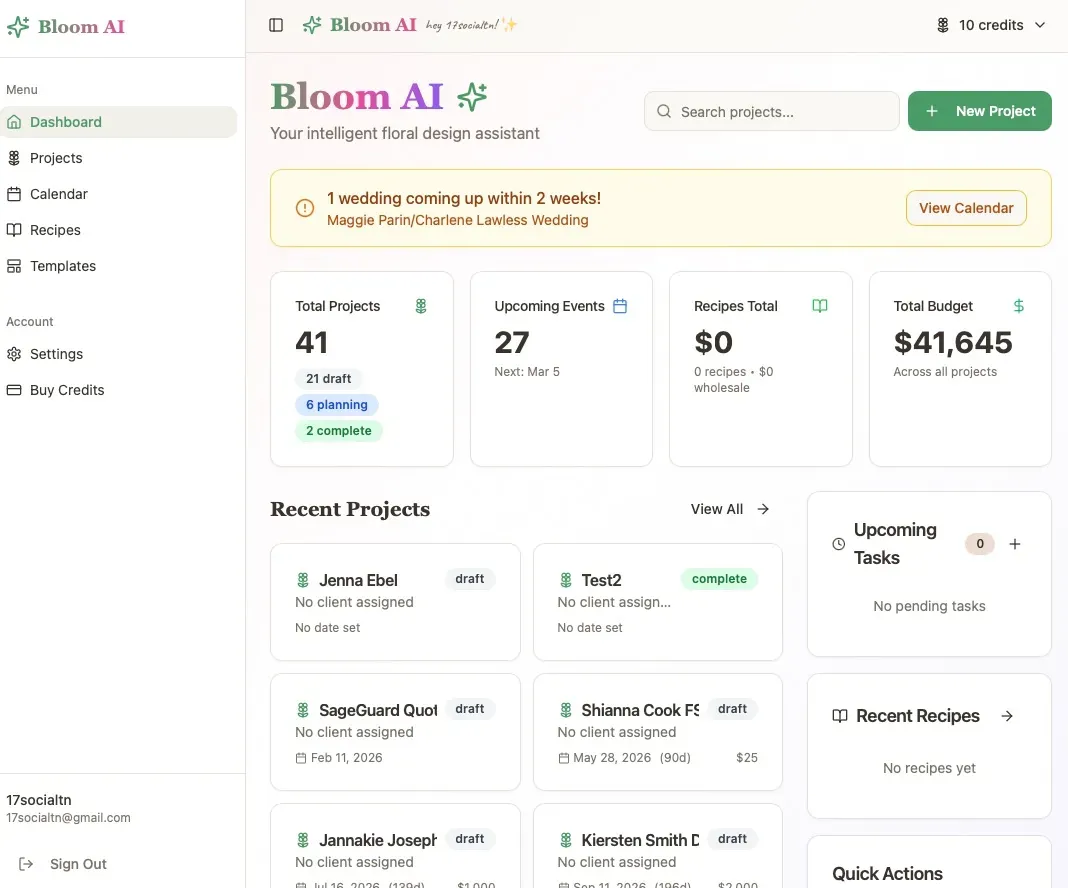Expand the 10 credits dropdown chevron
The height and width of the screenshot is (888, 1068).
(x=1040, y=25)
